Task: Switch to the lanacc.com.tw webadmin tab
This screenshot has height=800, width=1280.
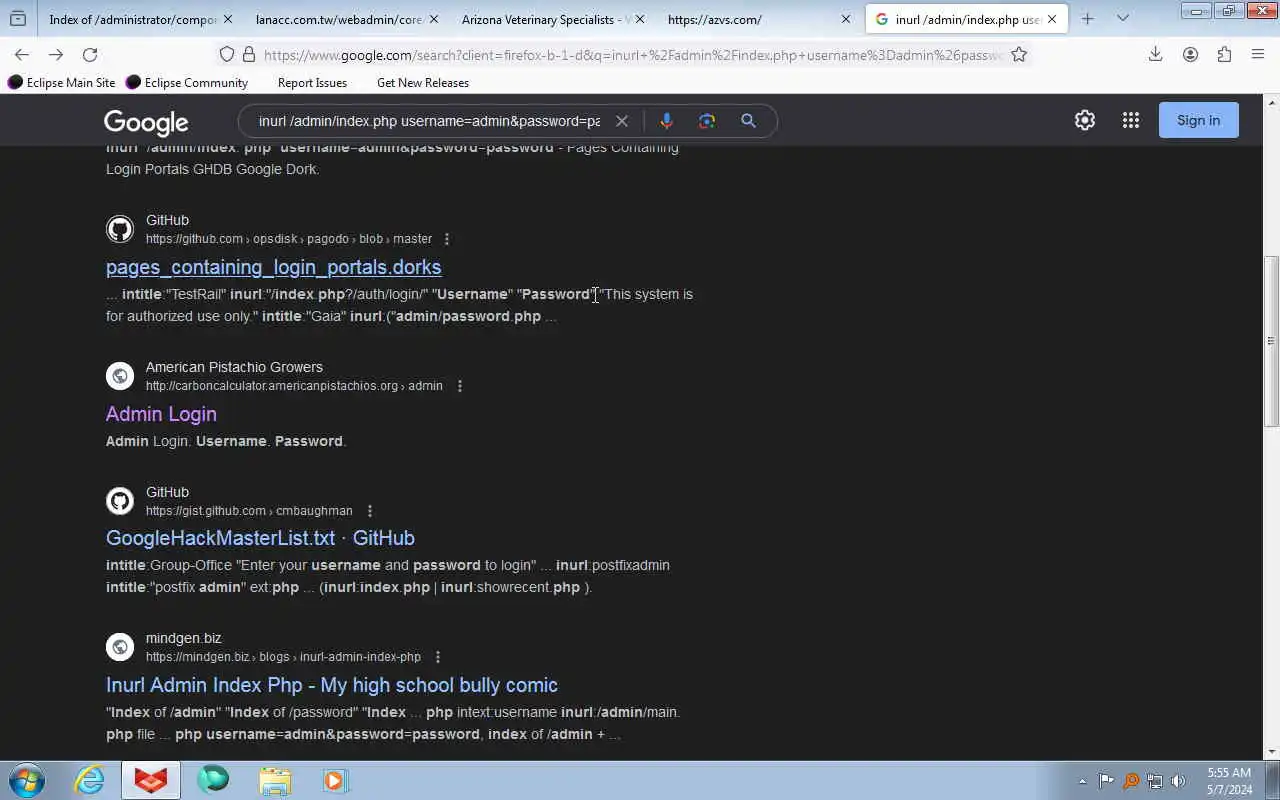Action: pyautogui.click(x=338, y=19)
